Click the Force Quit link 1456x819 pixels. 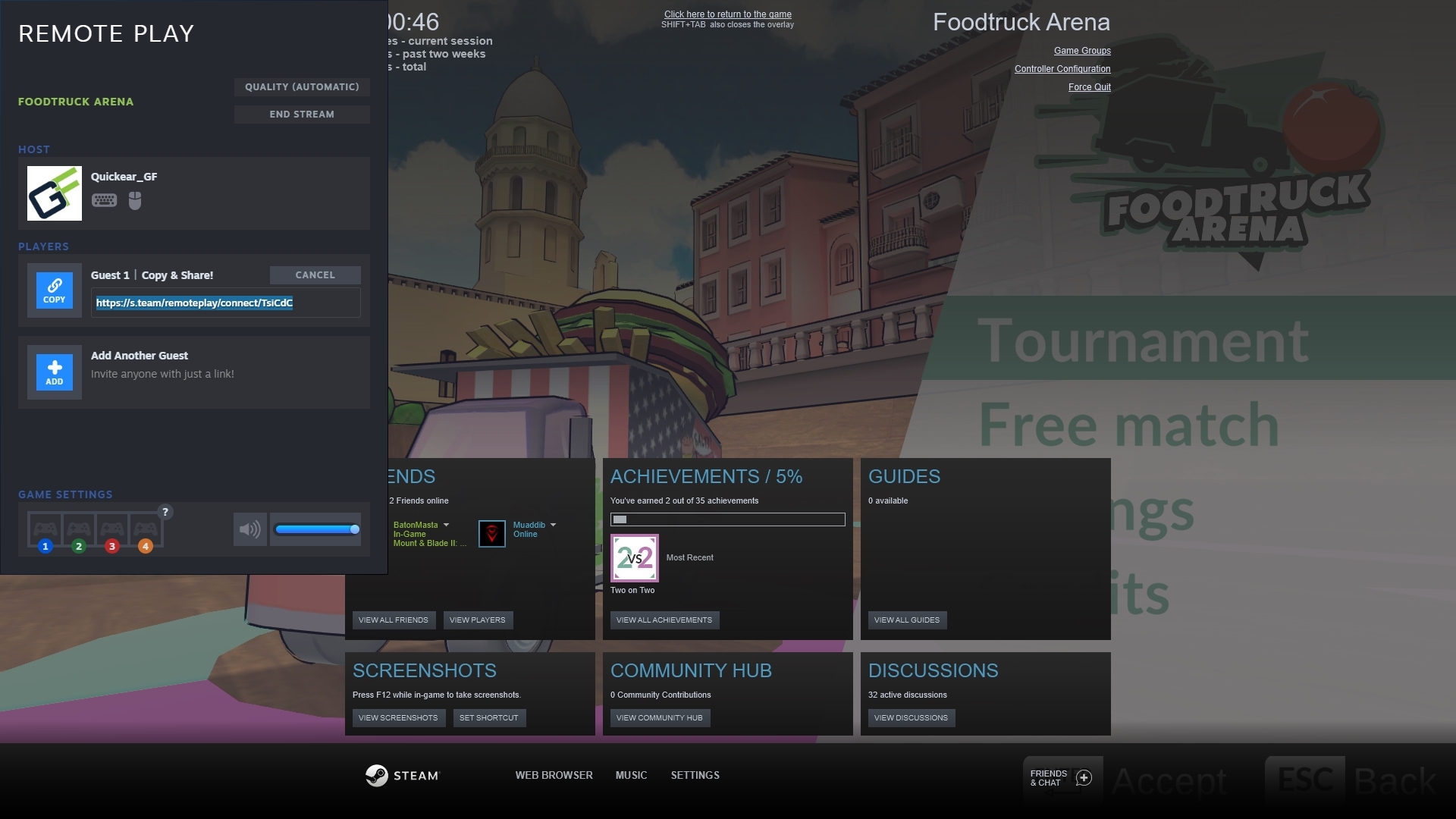pyautogui.click(x=1090, y=87)
